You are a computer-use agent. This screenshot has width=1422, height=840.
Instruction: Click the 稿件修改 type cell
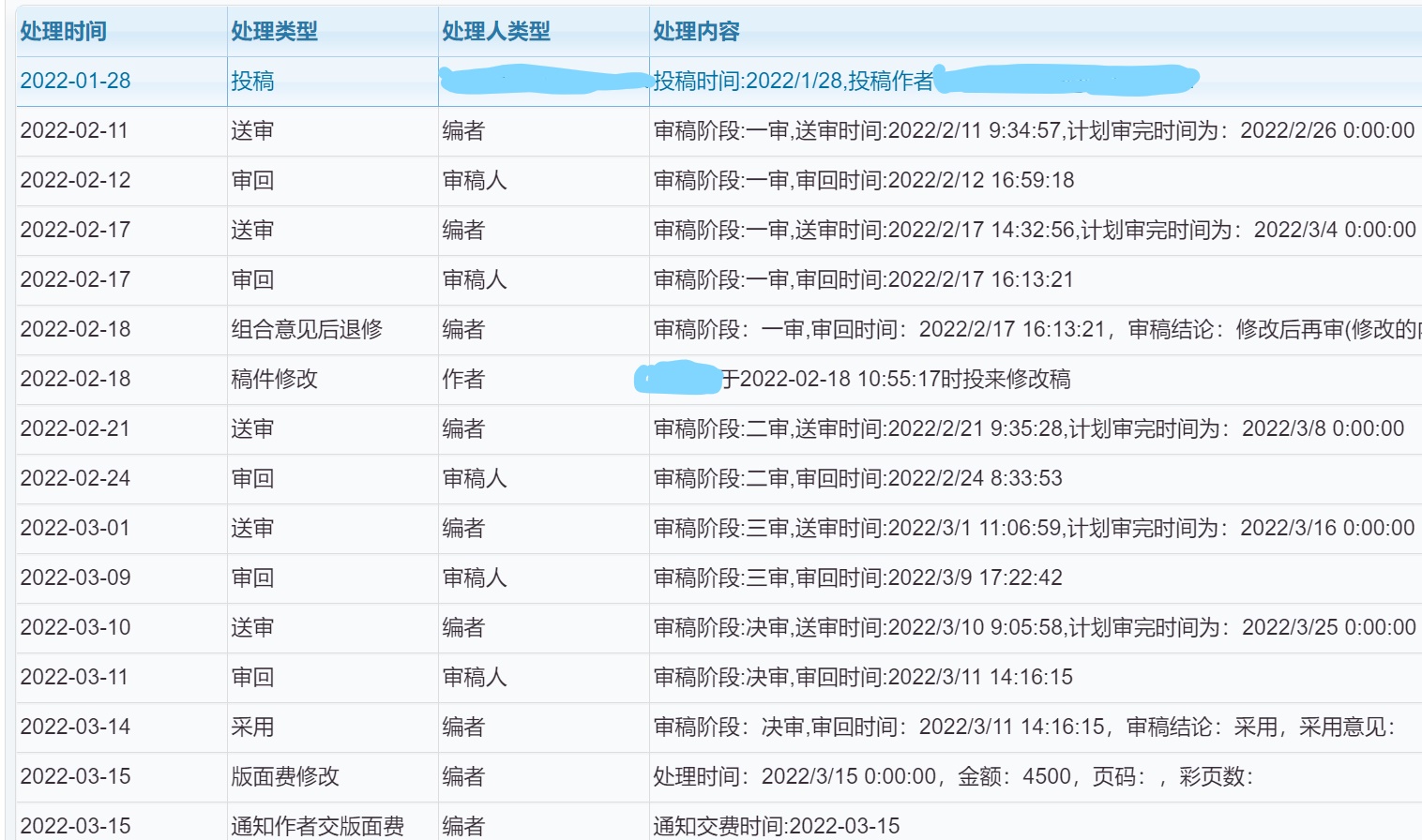(x=274, y=380)
